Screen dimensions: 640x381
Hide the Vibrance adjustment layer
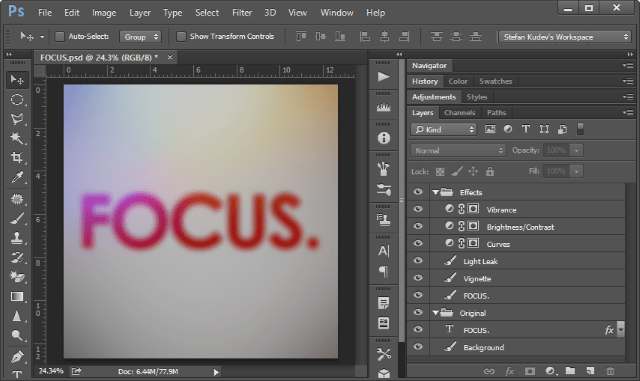[x=418, y=209]
